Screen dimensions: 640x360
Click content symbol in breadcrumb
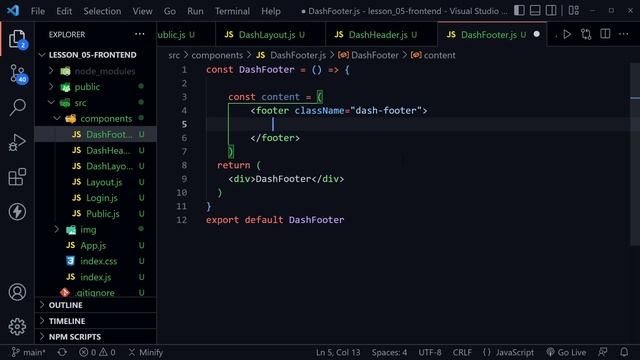(433, 55)
